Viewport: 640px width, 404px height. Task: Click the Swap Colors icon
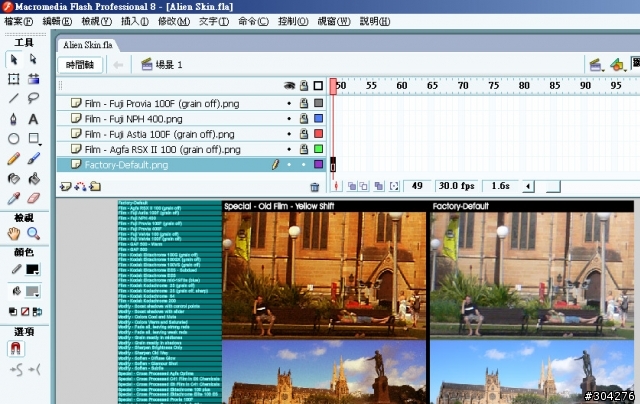pyautogui.click(x=37, y=312)
